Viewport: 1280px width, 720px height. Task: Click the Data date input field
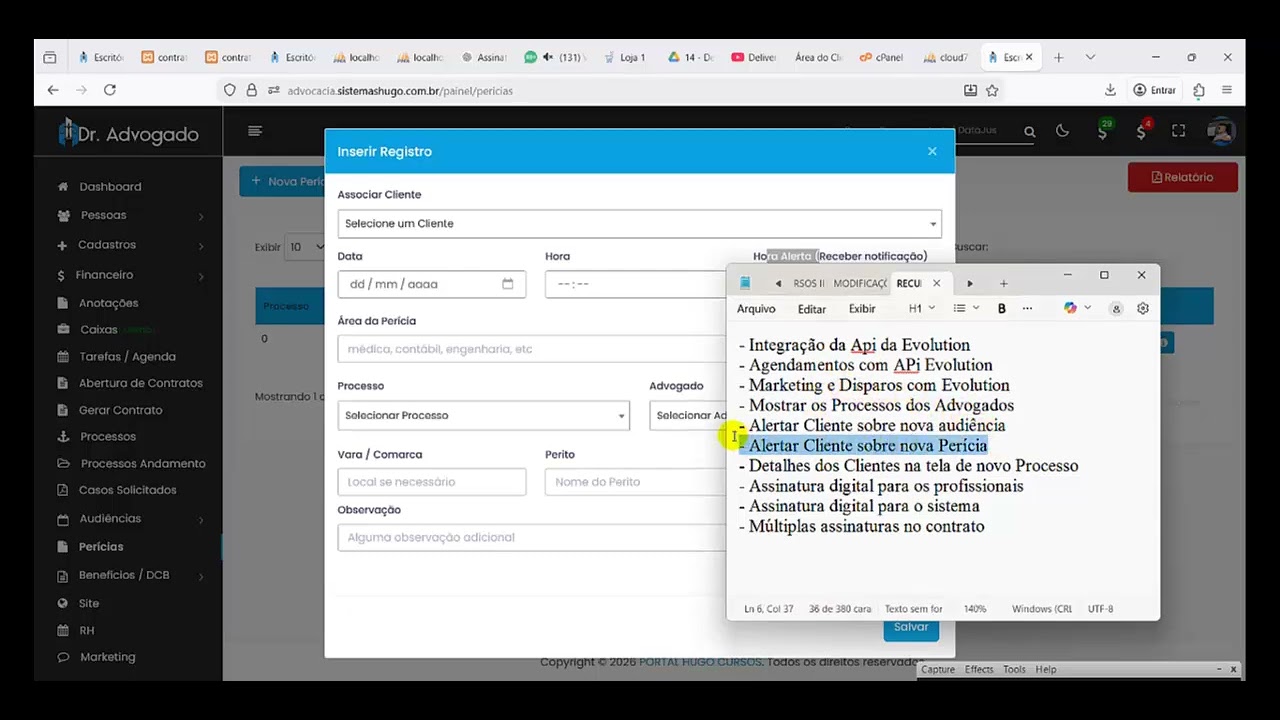(x=431, y=284)
